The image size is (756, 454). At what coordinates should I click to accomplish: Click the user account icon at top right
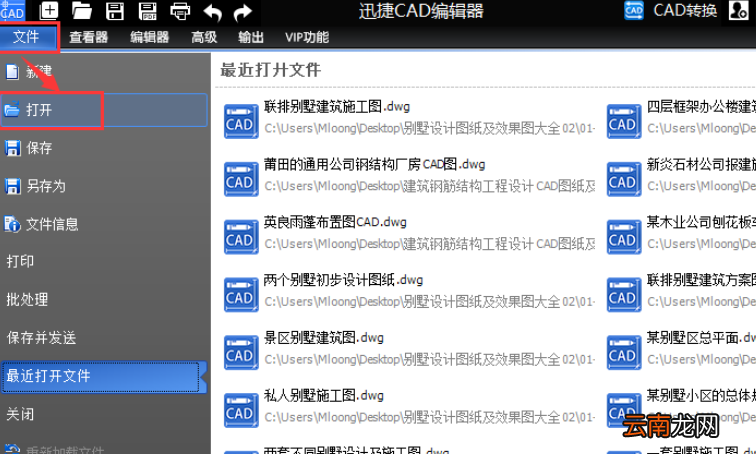[x=738, y=10]
